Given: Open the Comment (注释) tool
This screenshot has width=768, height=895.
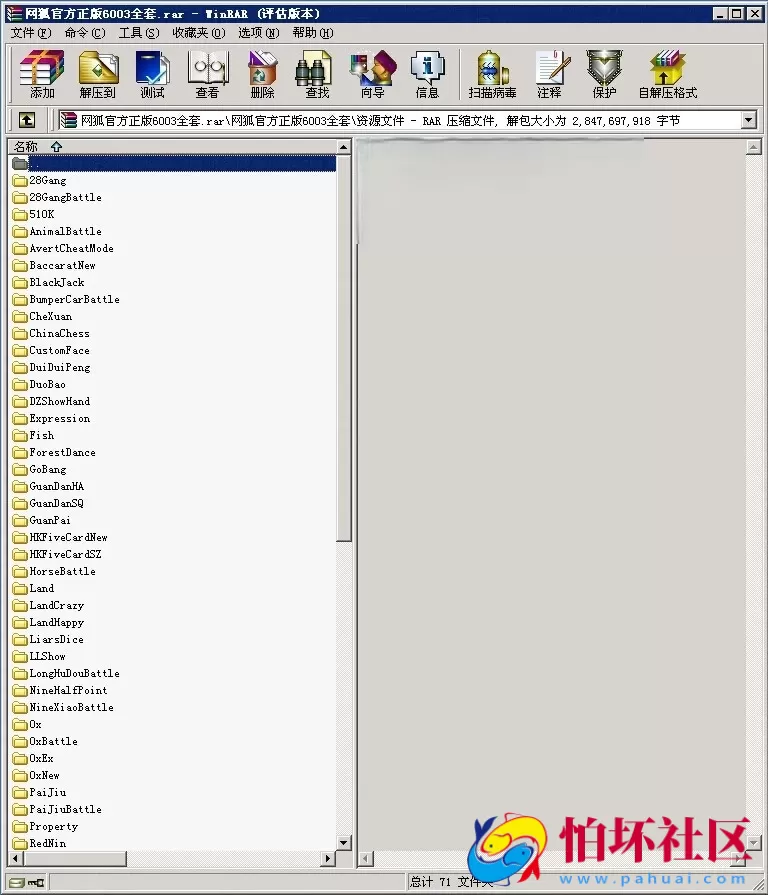Looking at the screenshot, I should point(549,74).
